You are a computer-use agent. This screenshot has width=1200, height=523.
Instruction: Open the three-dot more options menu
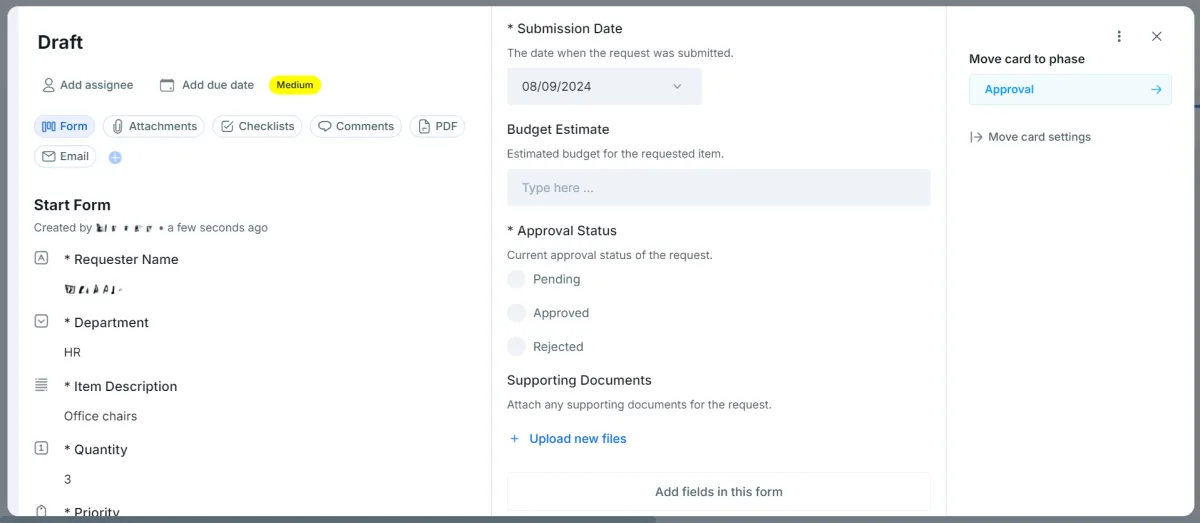point(1119,36)
